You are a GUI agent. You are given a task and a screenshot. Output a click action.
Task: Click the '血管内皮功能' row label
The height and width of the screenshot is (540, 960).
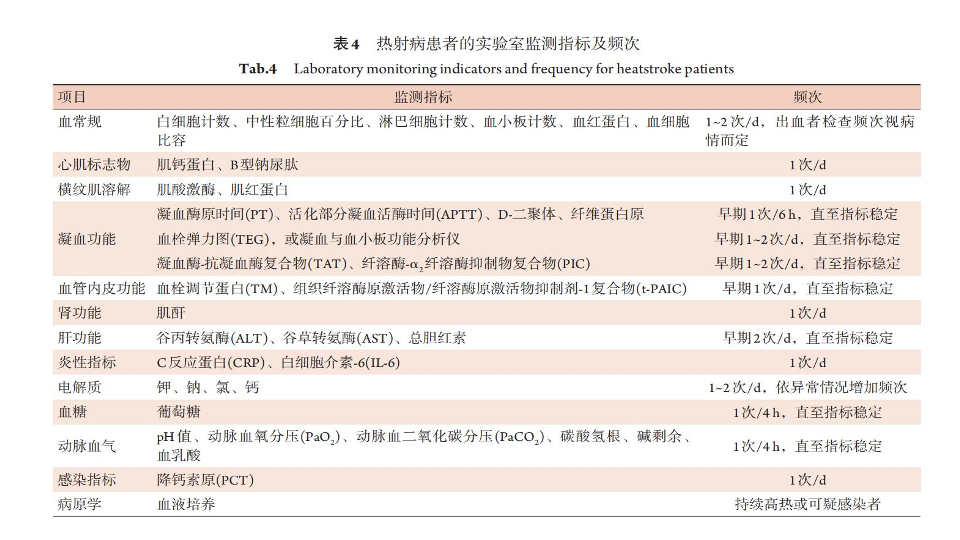point(101,288)
